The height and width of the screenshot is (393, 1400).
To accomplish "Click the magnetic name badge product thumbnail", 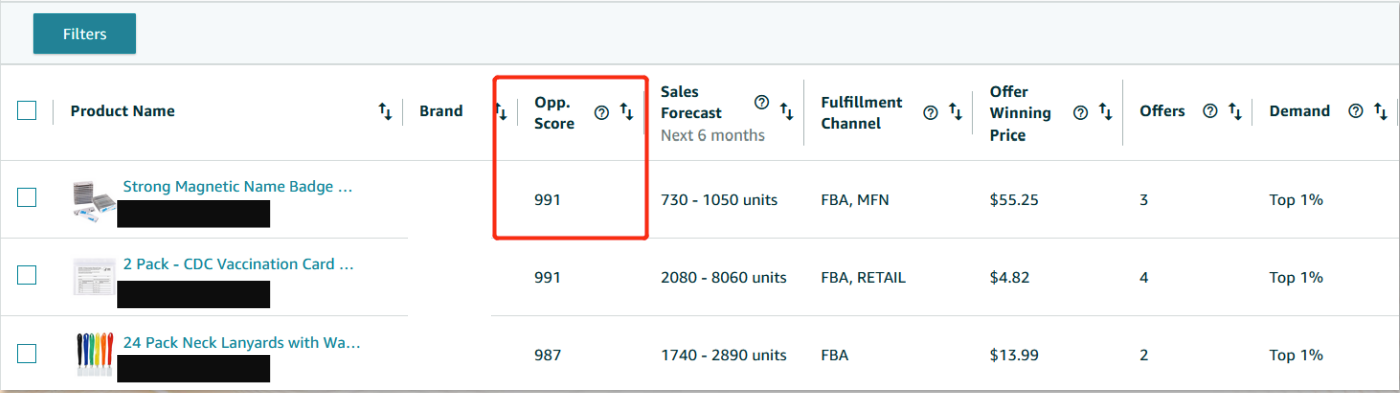I will pyautogui.click(x=95, y=200).
